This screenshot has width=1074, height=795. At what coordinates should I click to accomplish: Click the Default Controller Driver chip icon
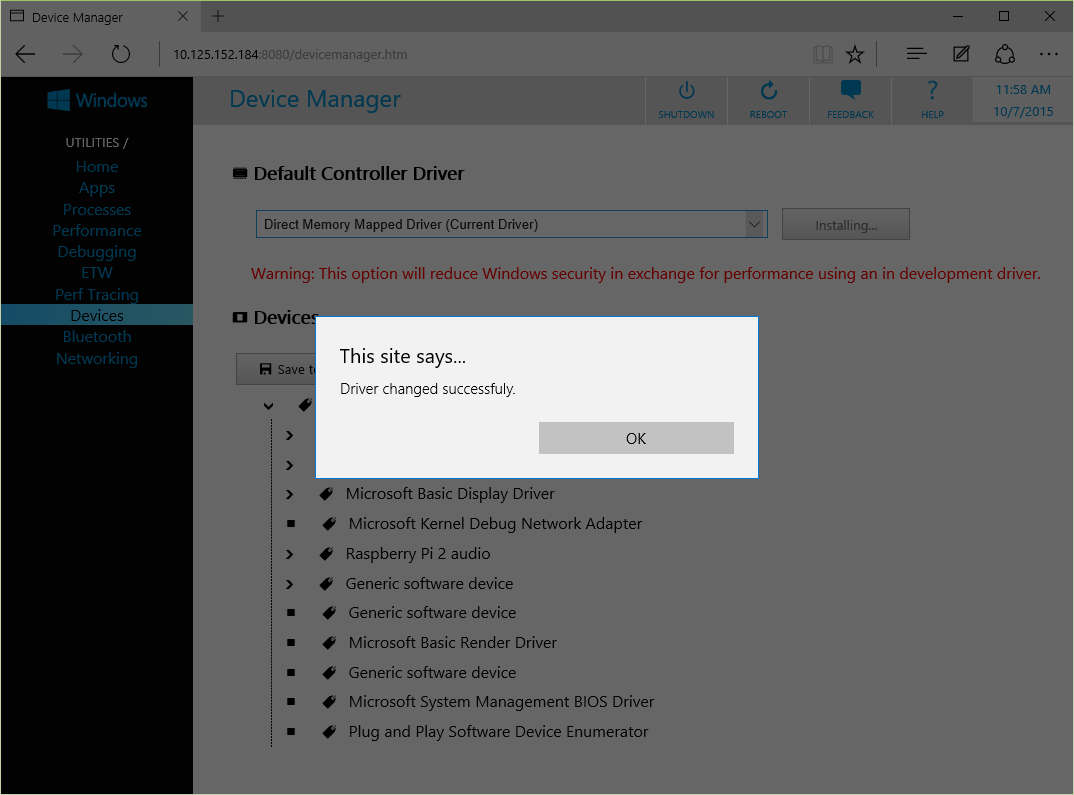240,173
